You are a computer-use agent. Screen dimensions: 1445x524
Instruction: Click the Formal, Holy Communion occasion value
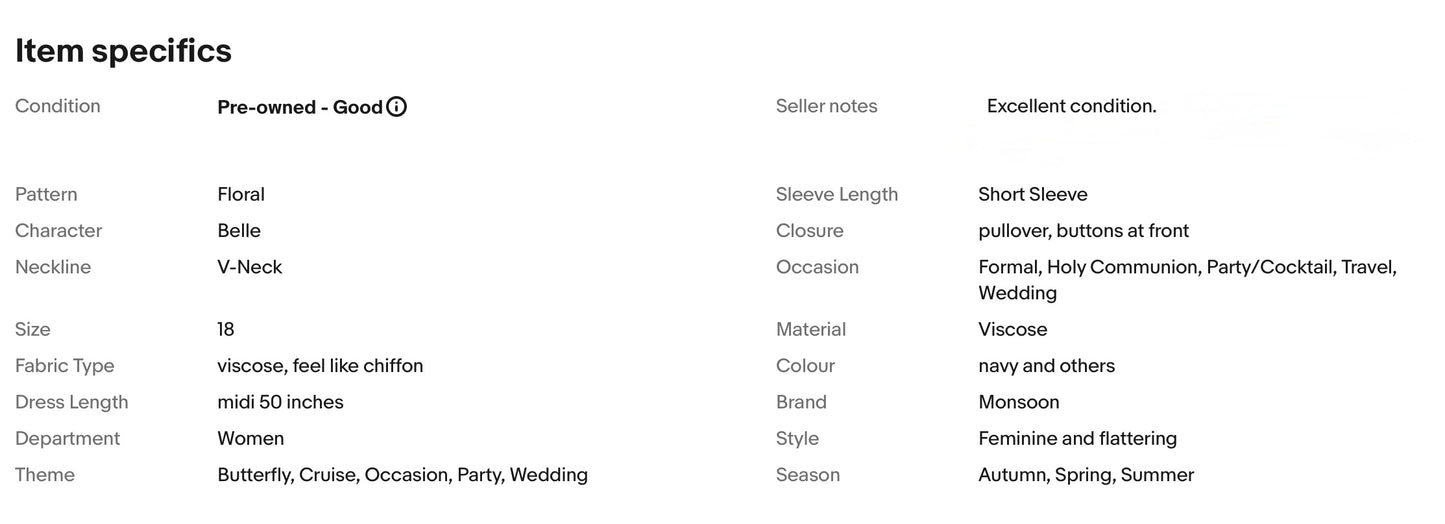[x=1187, y=268]
